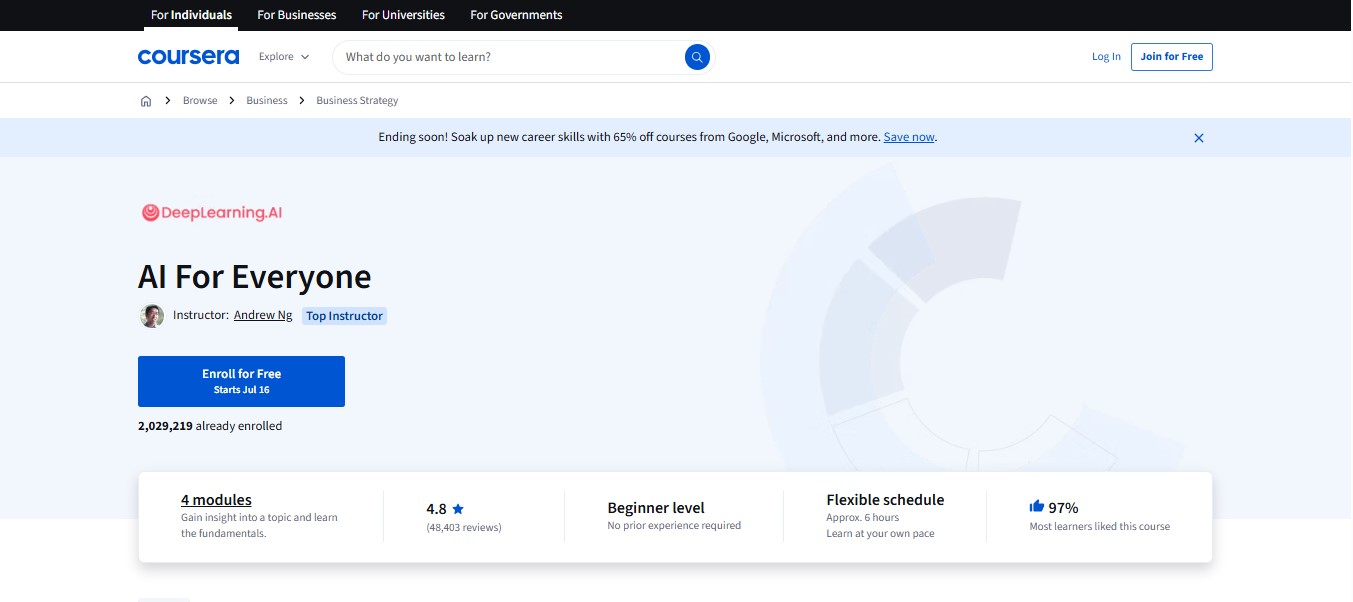Click the 4.8 star rating icon
This screenshot has height=602, width=1353.
(458, 509)
